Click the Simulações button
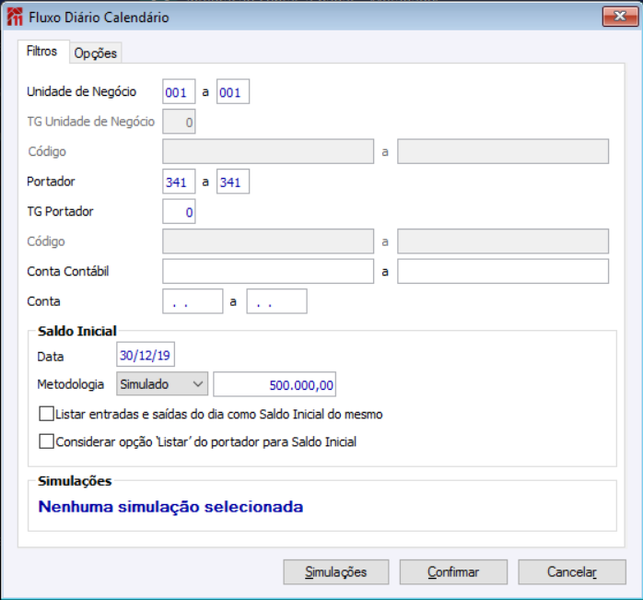 point(336,572)
